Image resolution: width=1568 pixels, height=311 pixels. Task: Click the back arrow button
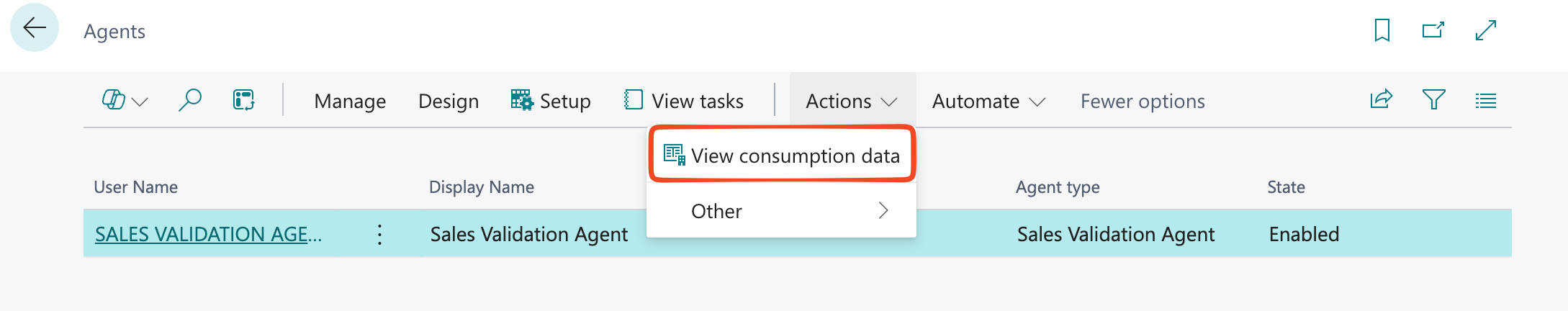(34, 28)
